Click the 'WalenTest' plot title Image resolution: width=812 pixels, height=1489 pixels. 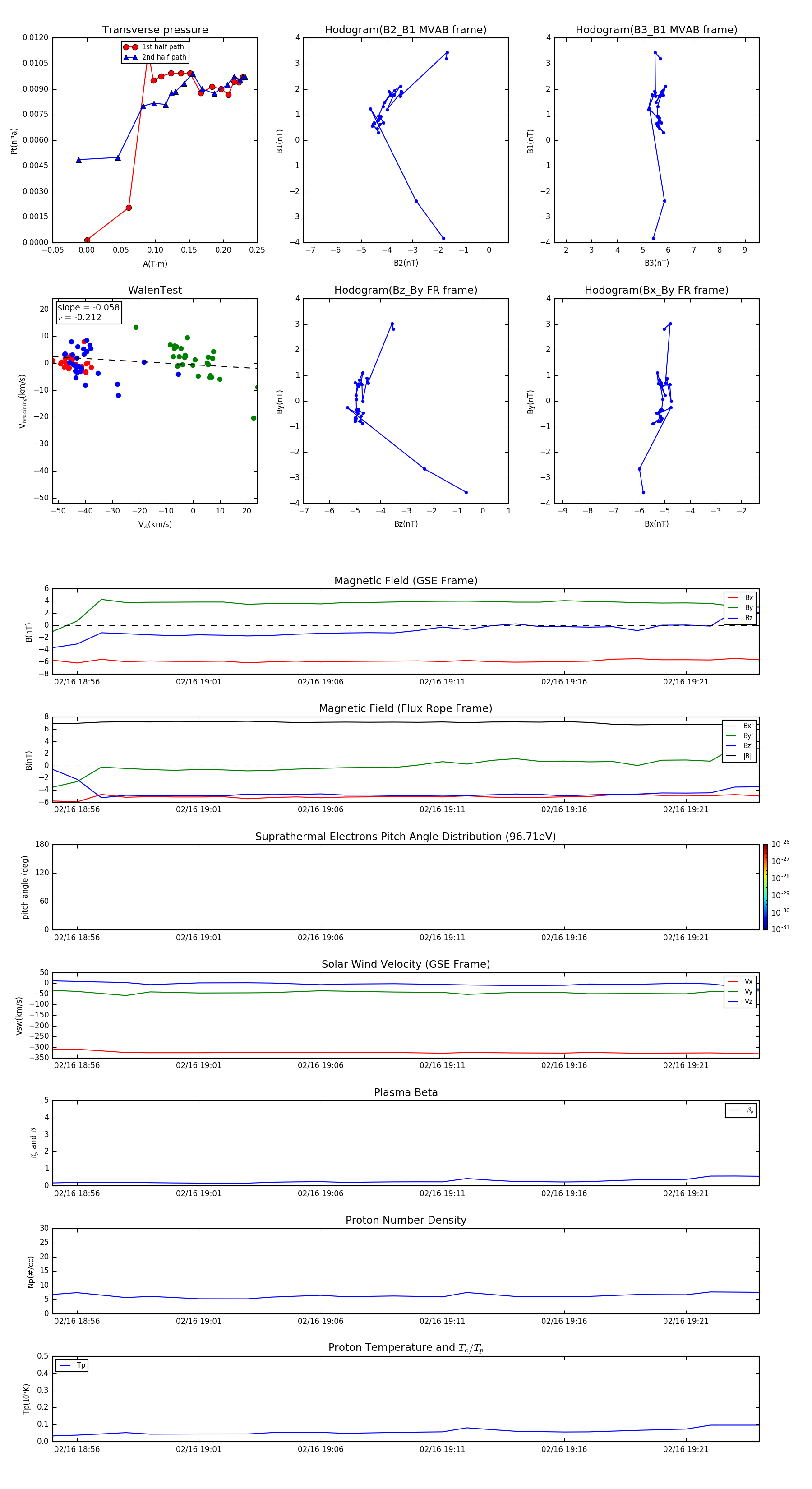tap(155, 290)
